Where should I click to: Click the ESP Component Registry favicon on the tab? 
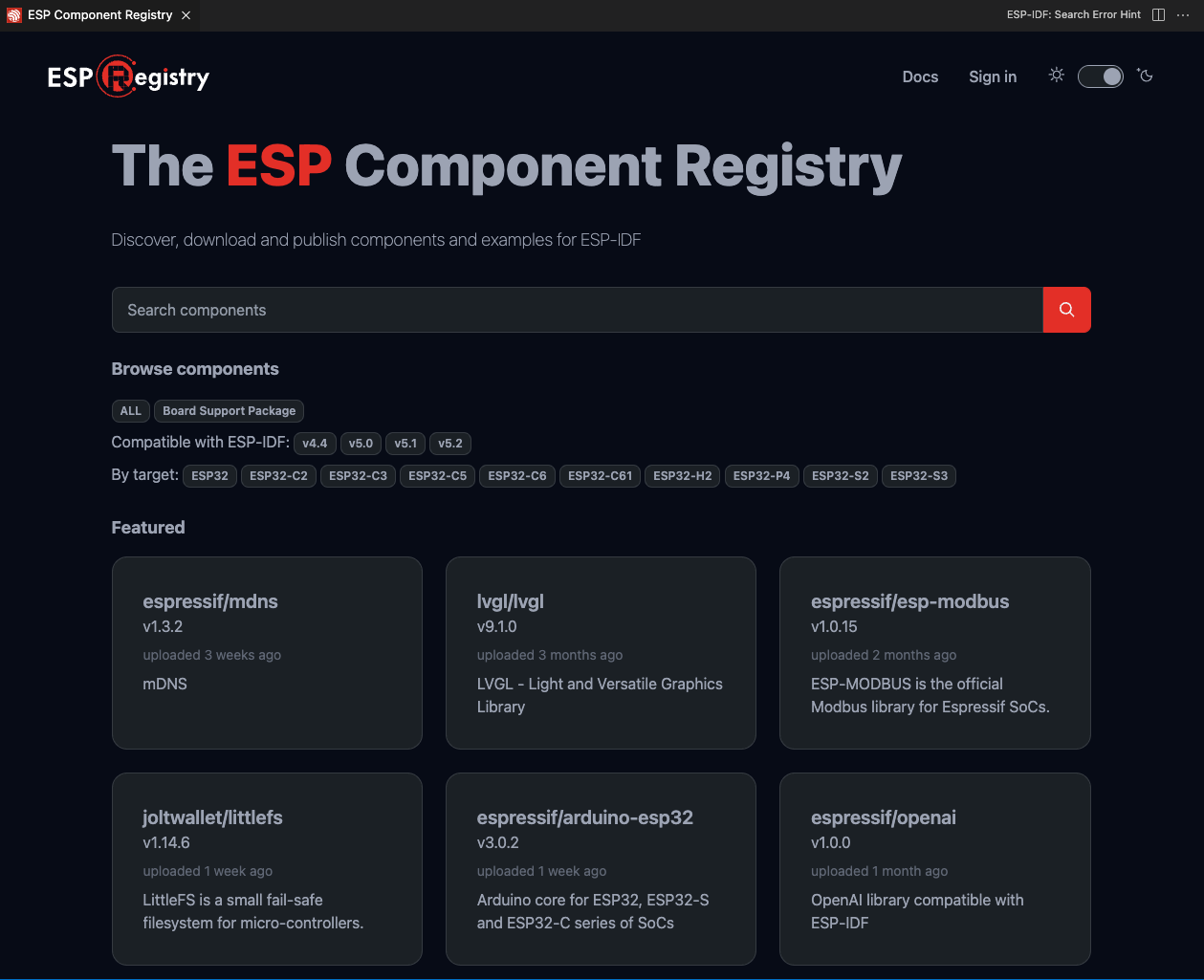tap(13, 14)
